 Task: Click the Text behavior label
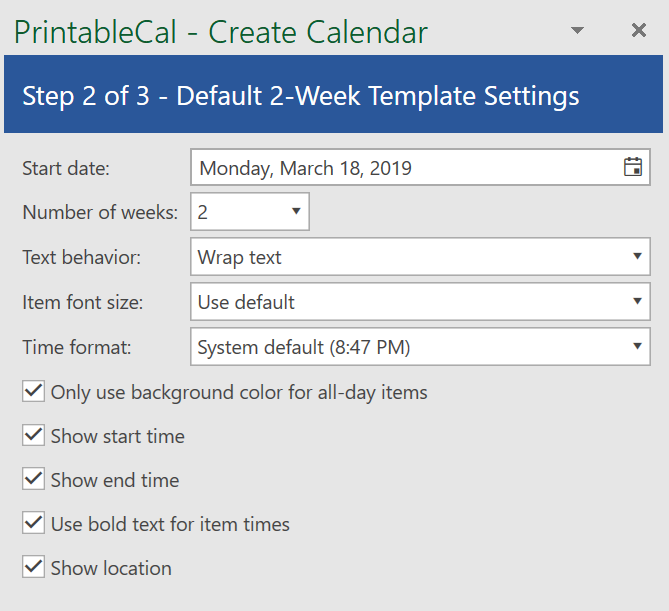point(81,257)
